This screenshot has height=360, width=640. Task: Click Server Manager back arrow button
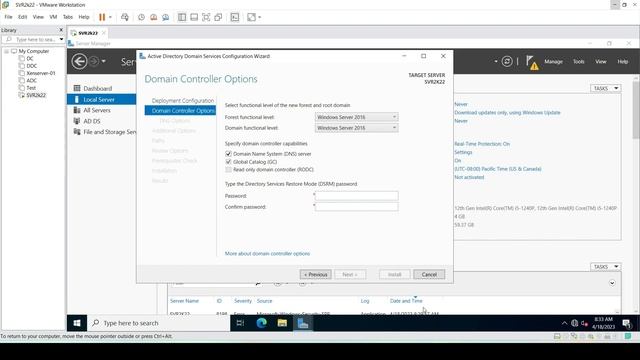pyautogui.click(x=79, y=62)
